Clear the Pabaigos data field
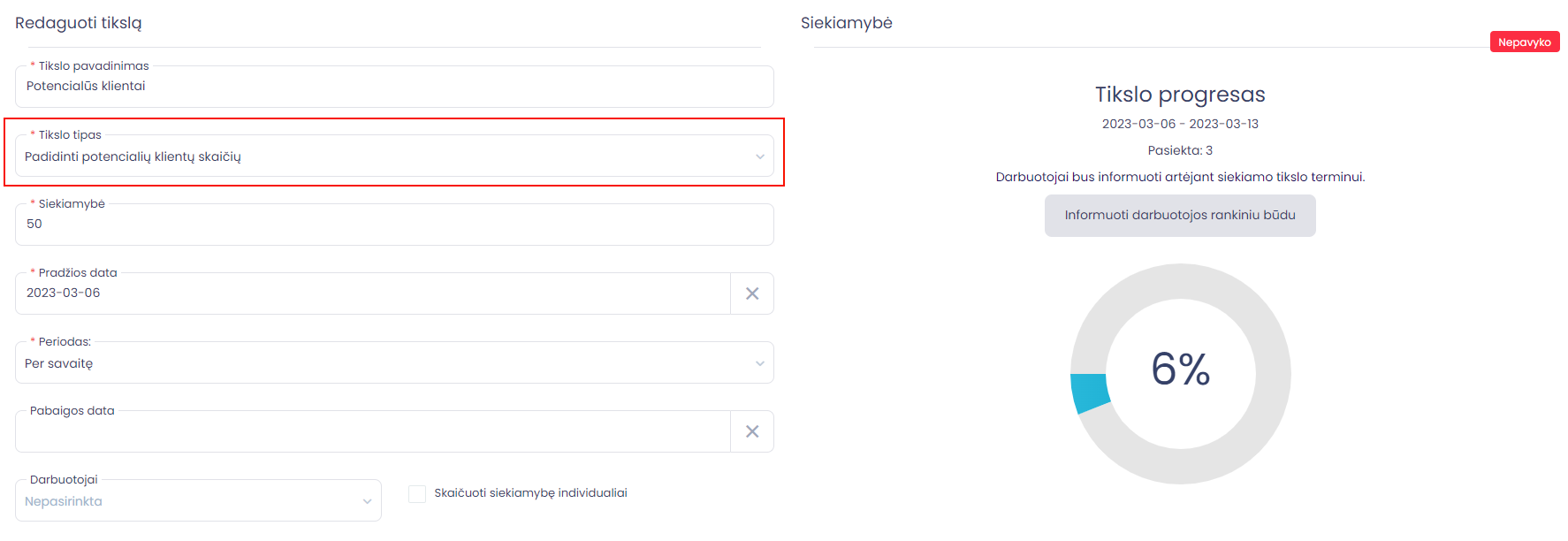The height and width of the screenshot is (541, 1568). point(752,431)
